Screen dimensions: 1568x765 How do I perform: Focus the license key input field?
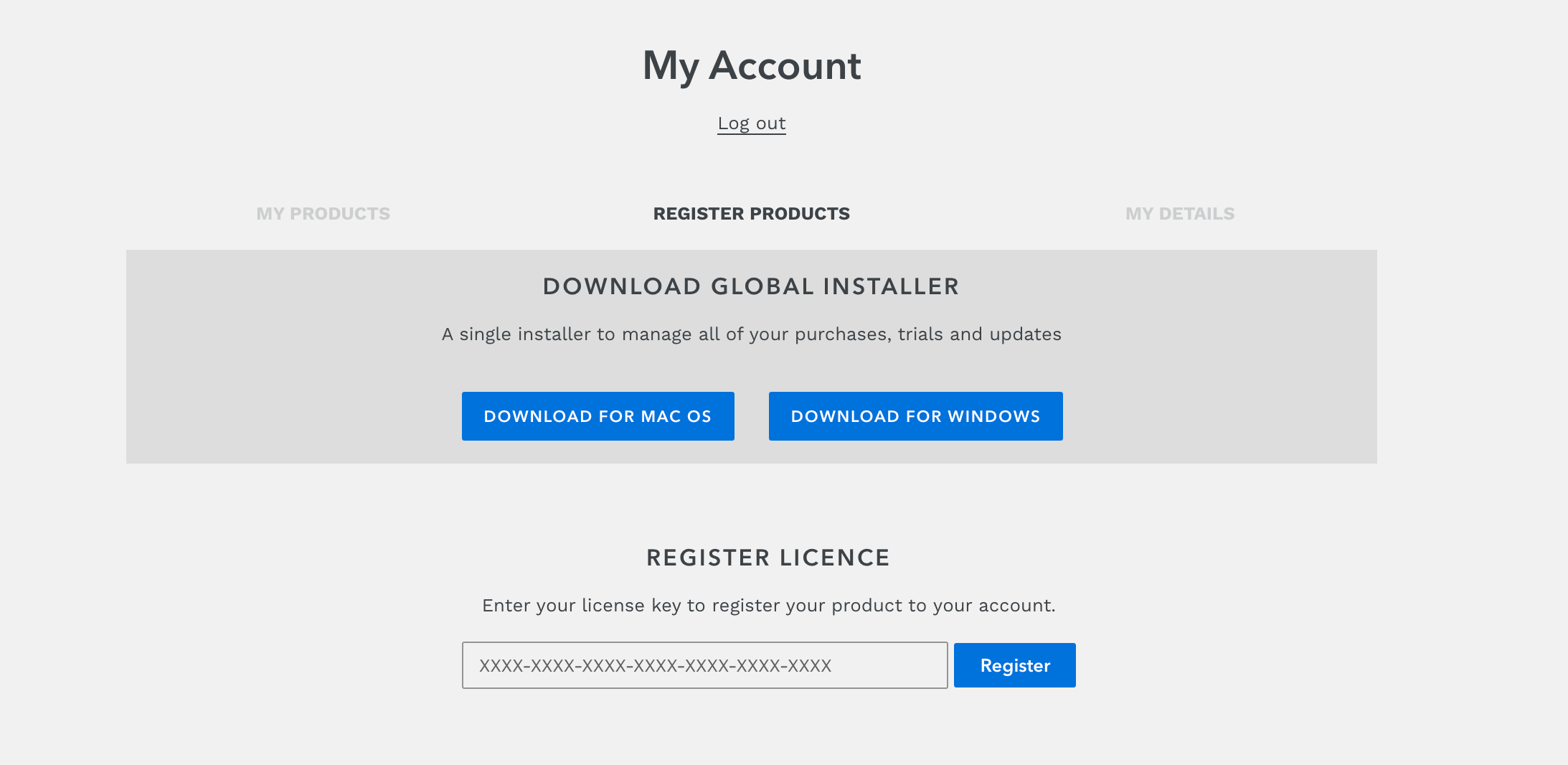point(705,665)
